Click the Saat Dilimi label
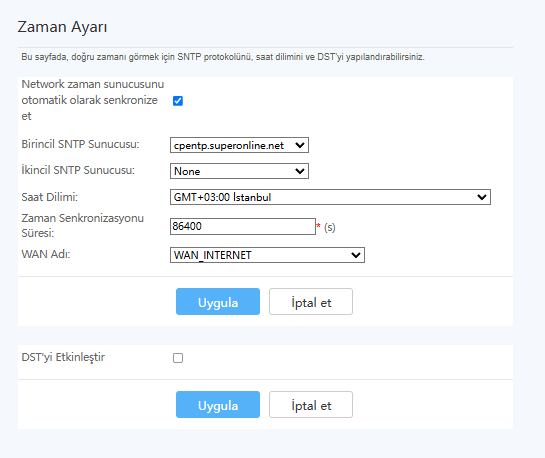The height and width of the screenshot is (458, 545). tap(49, 197)
